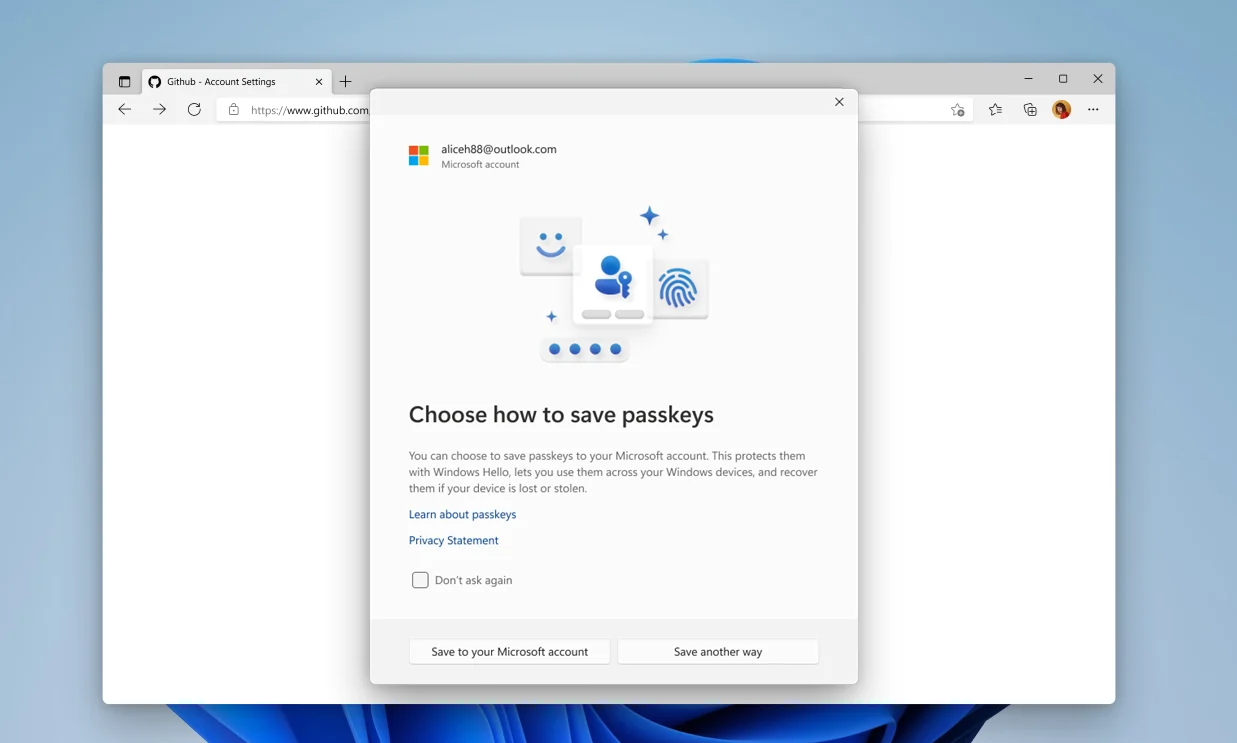Click the GitHub logo on the tab
1237x743 pixels.
(x=153, y=81)
